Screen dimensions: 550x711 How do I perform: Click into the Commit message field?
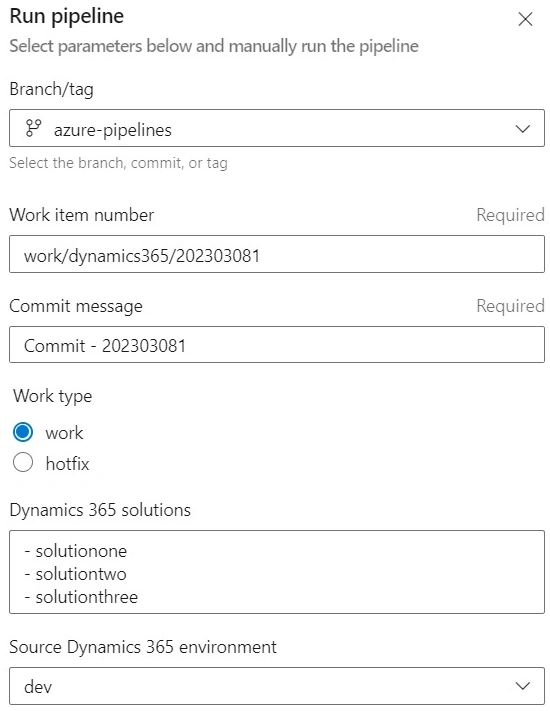[x=277, y=345]
